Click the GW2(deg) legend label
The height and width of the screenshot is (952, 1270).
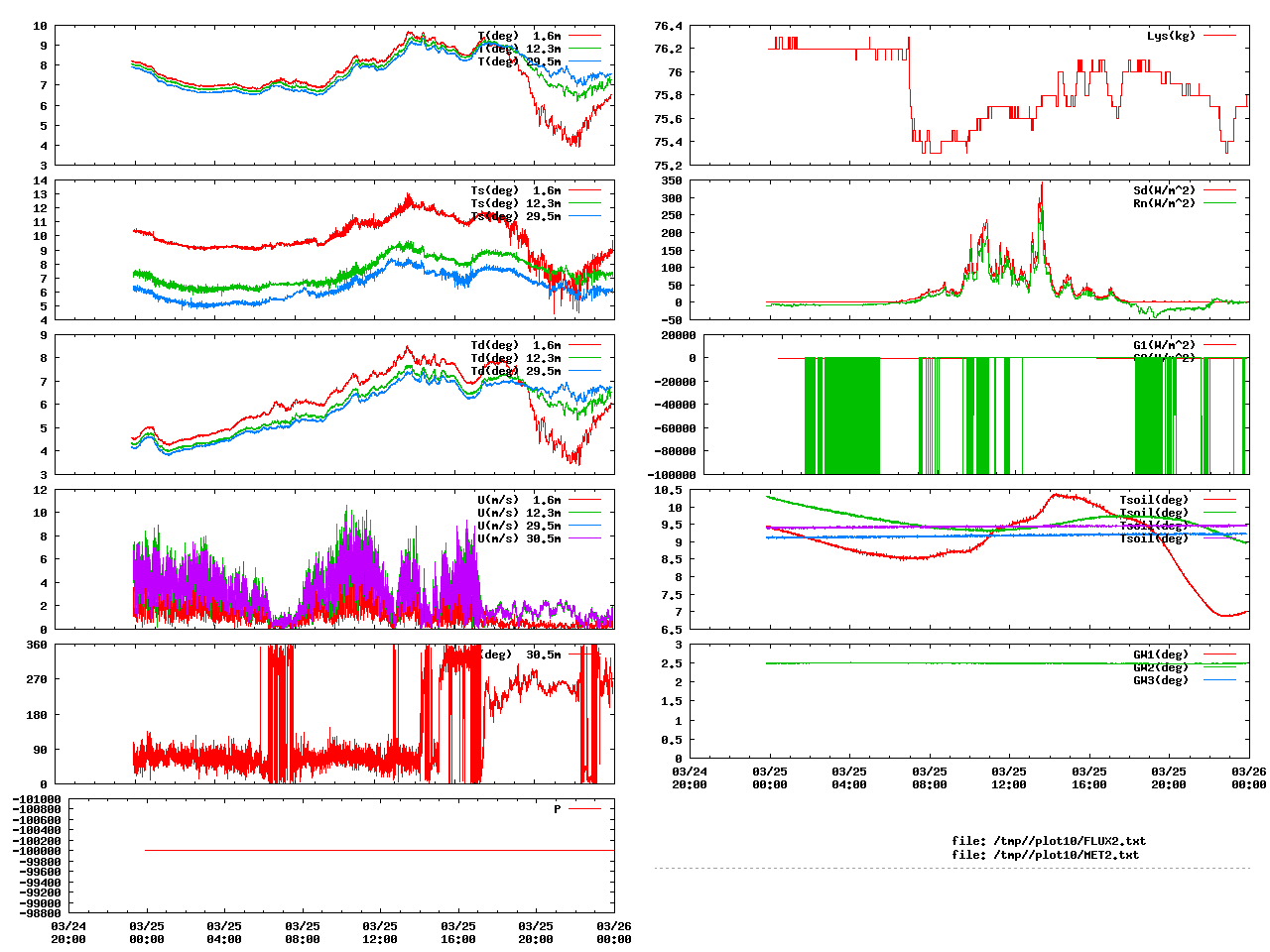(1161, 667)
